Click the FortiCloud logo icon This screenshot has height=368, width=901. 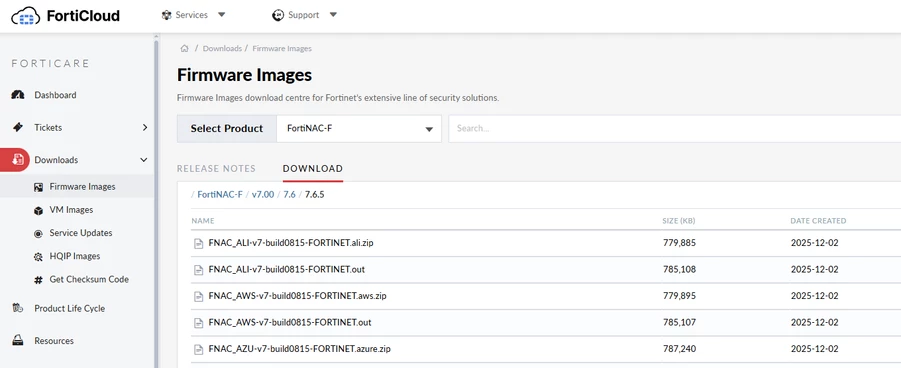26,16
